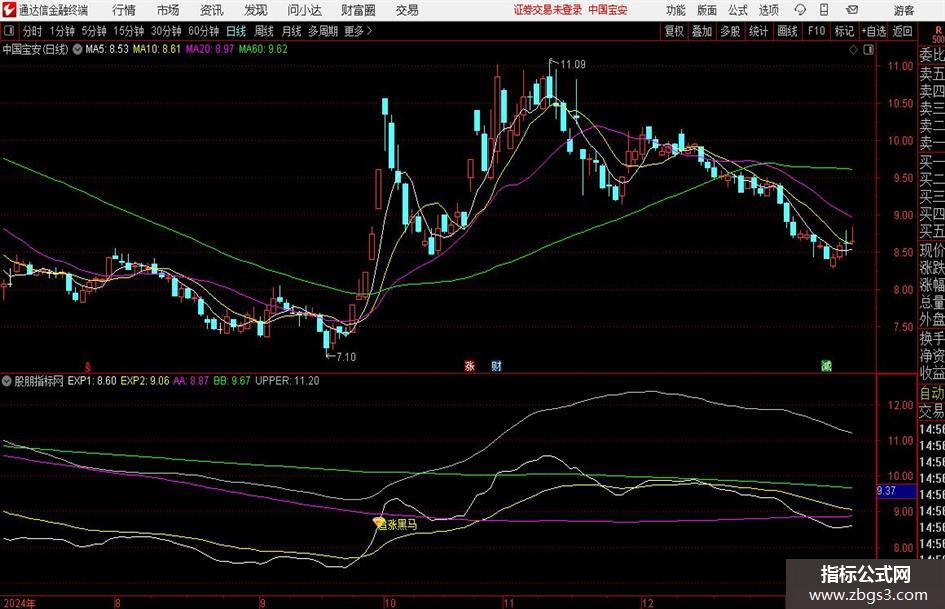Open the 选项 menu

coord(768,10)
